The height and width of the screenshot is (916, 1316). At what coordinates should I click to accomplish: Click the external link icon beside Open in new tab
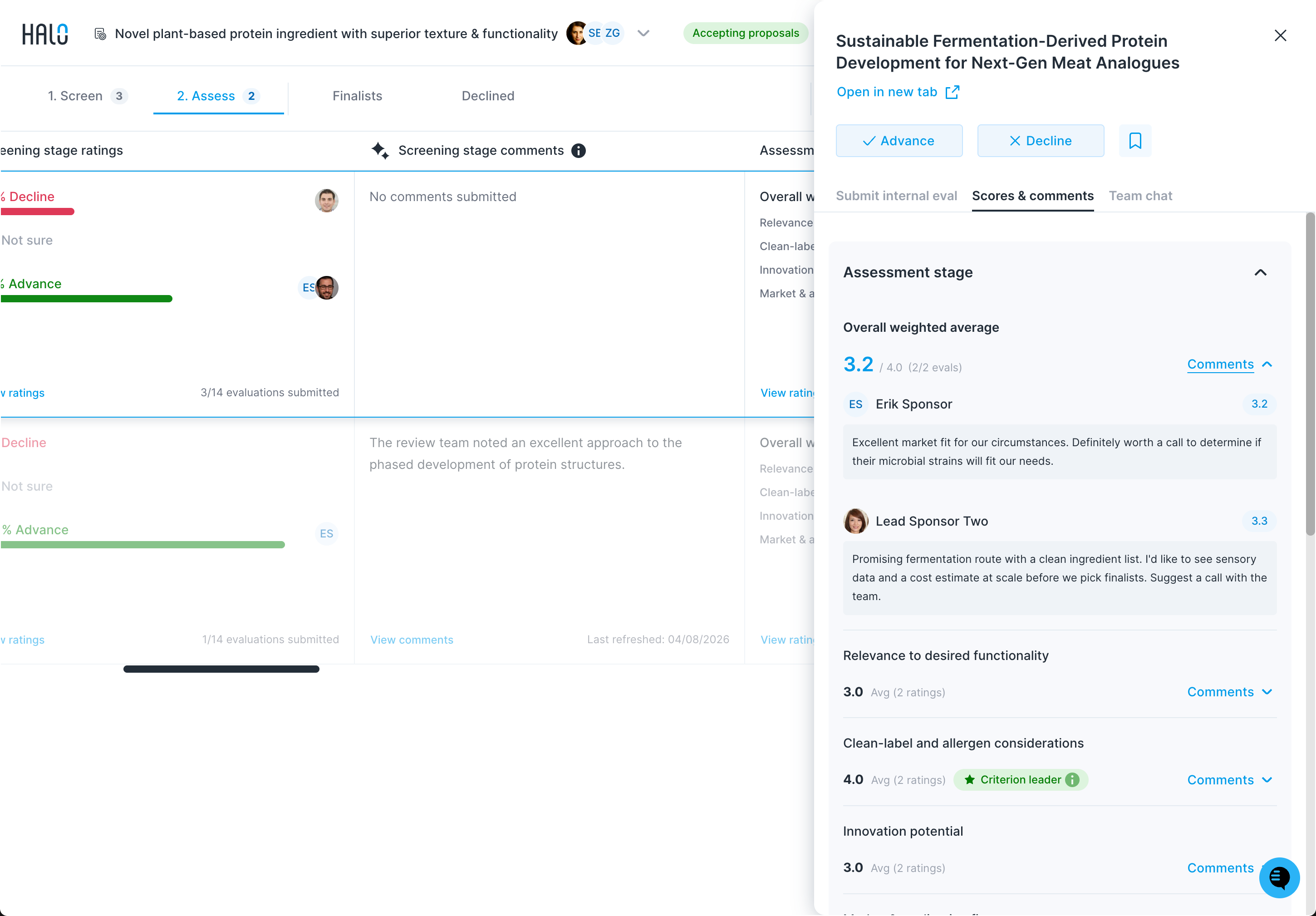click(952, 92)
